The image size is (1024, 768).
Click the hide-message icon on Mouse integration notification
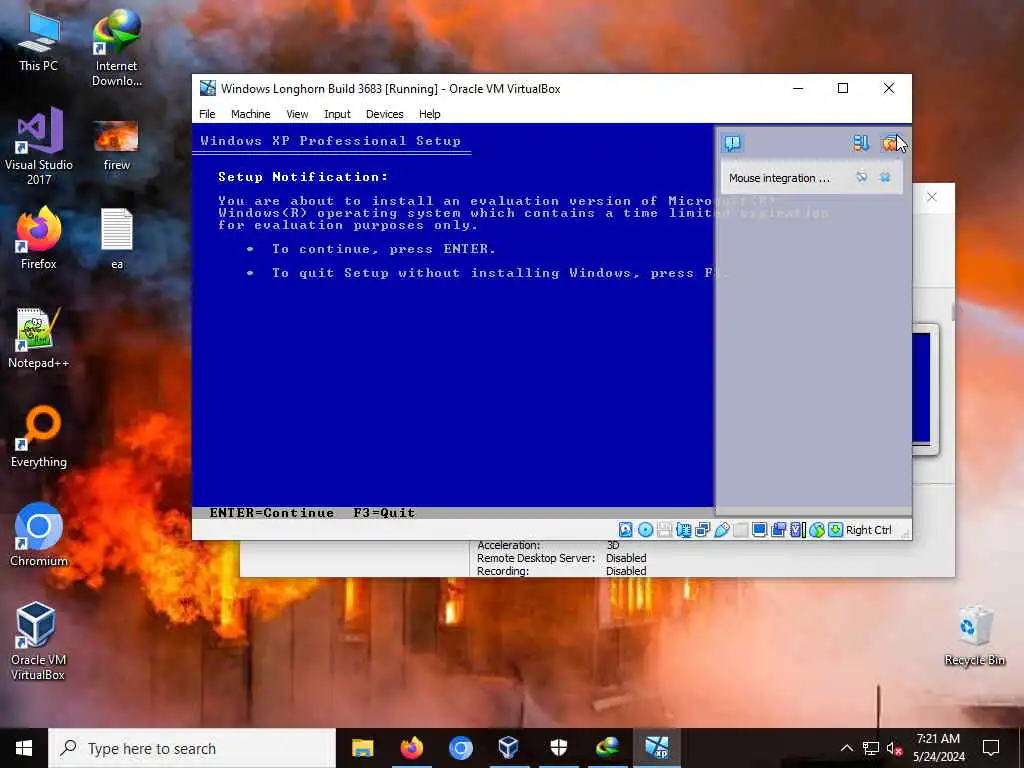point(861,177)
